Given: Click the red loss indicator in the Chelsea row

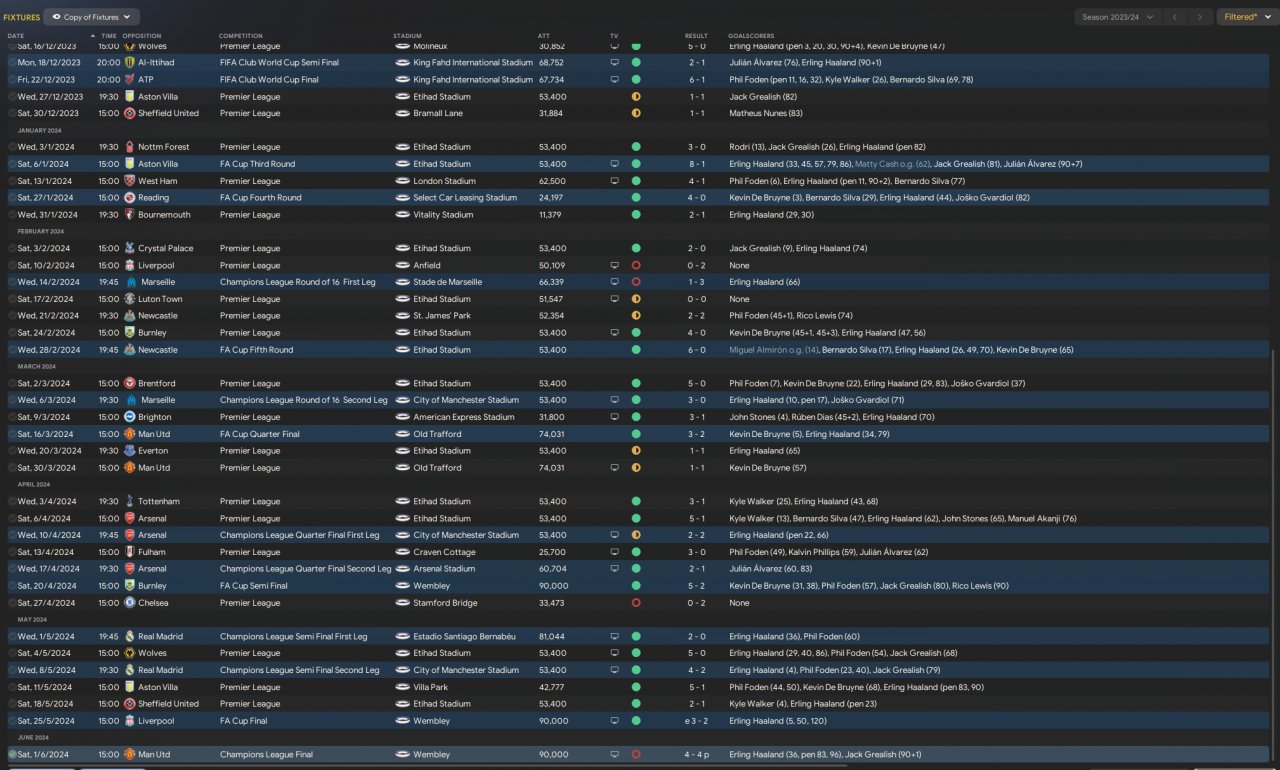Looking at the screenshot, I should point(636,603).
